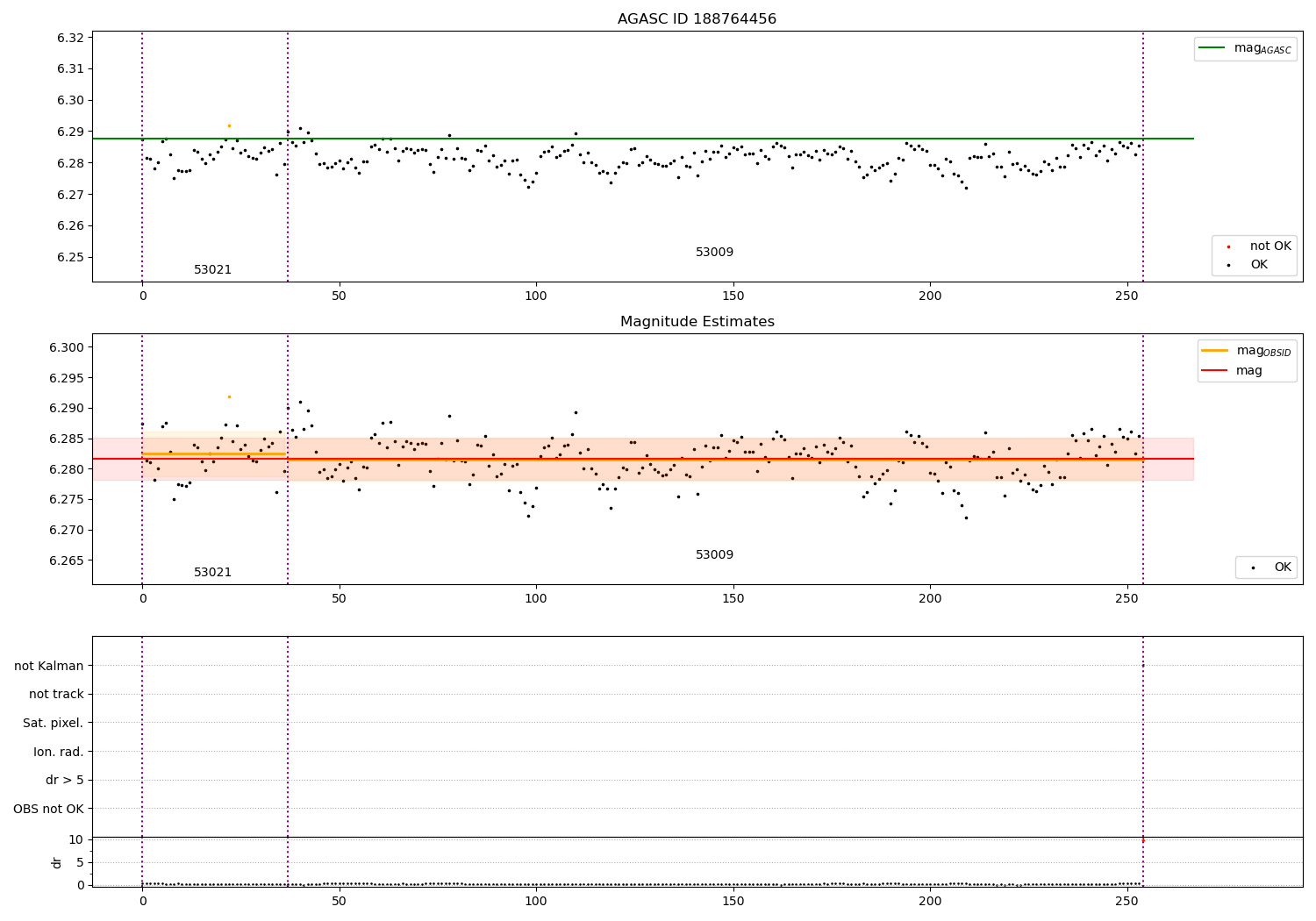
Task: Click "200" x-axis tick under Magnitude Estimates plot
Action: (x=930, y=598)
